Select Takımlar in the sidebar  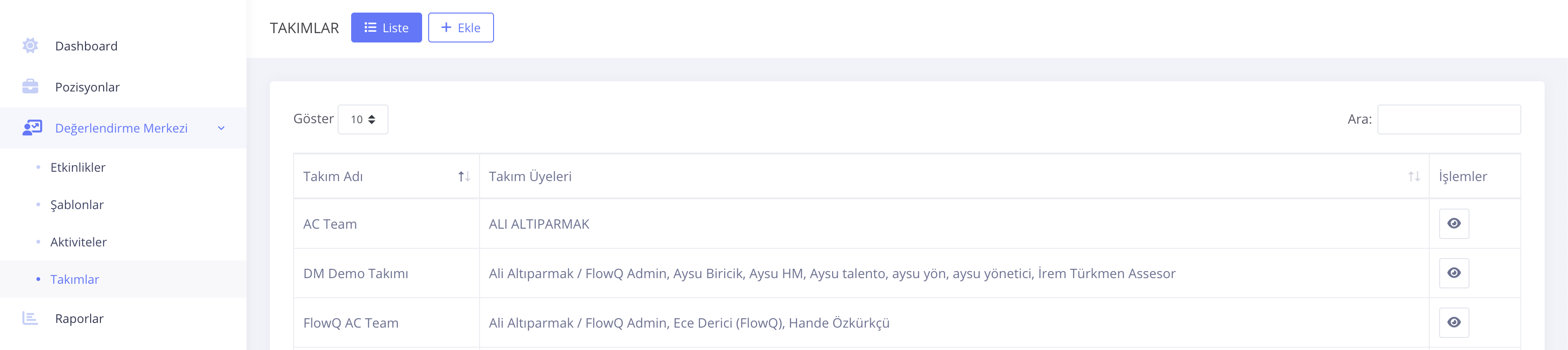(74, 280)
